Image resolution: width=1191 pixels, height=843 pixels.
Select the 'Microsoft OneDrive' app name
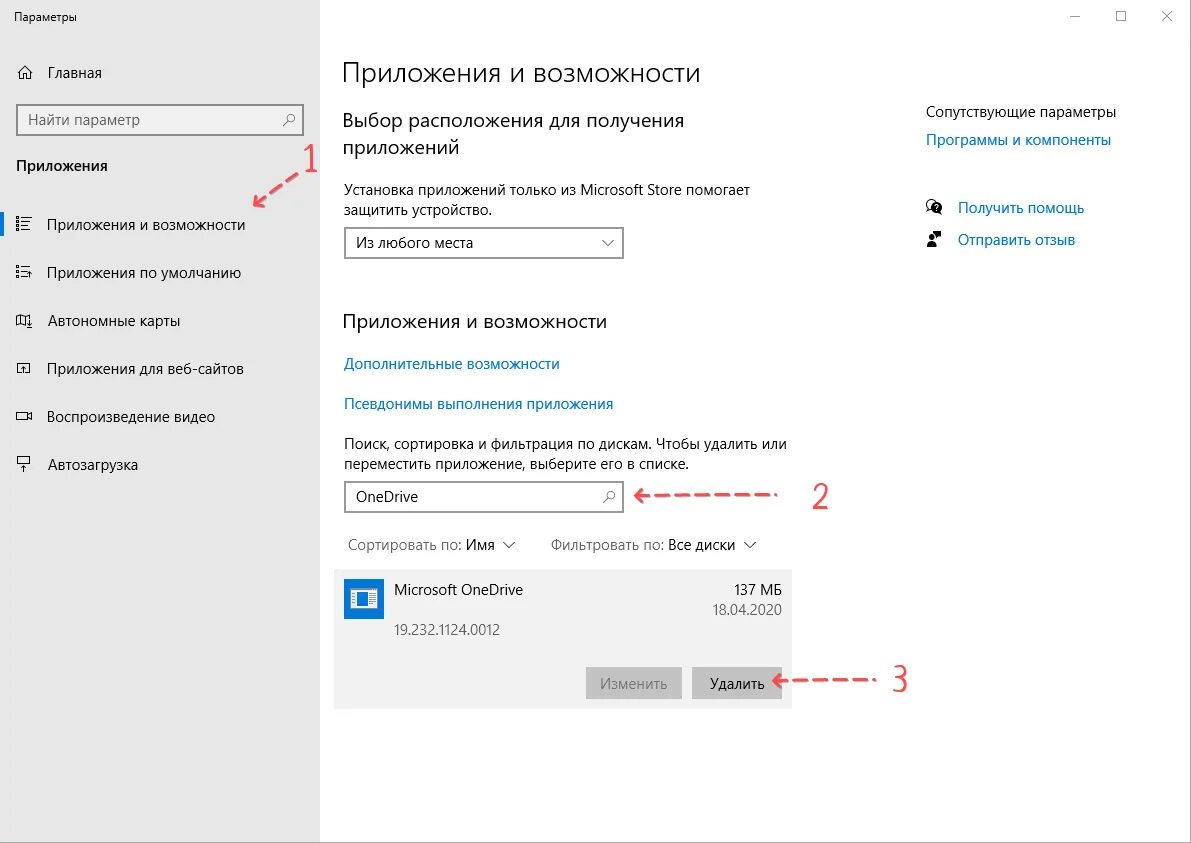pyautogui.click(x=458, y=589)
